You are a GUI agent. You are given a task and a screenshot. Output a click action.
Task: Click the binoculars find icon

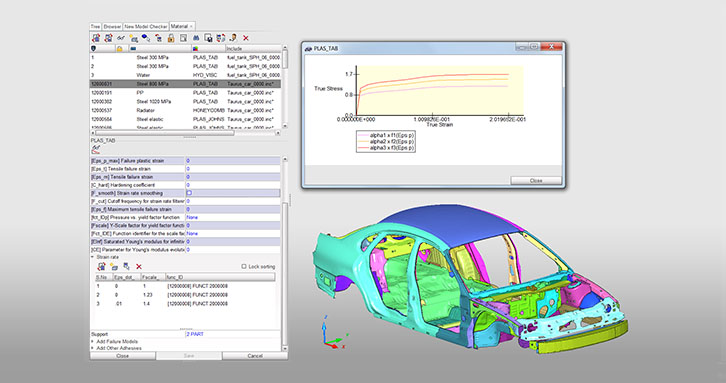point(196,38)
